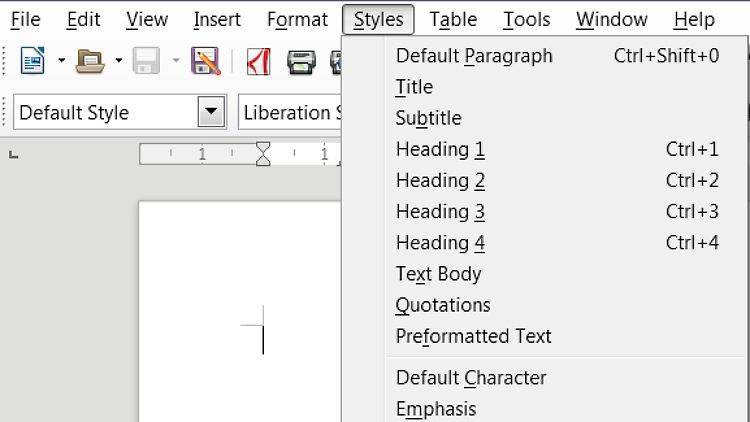Expand the Open folder dropdown arrow

[119, 60]
